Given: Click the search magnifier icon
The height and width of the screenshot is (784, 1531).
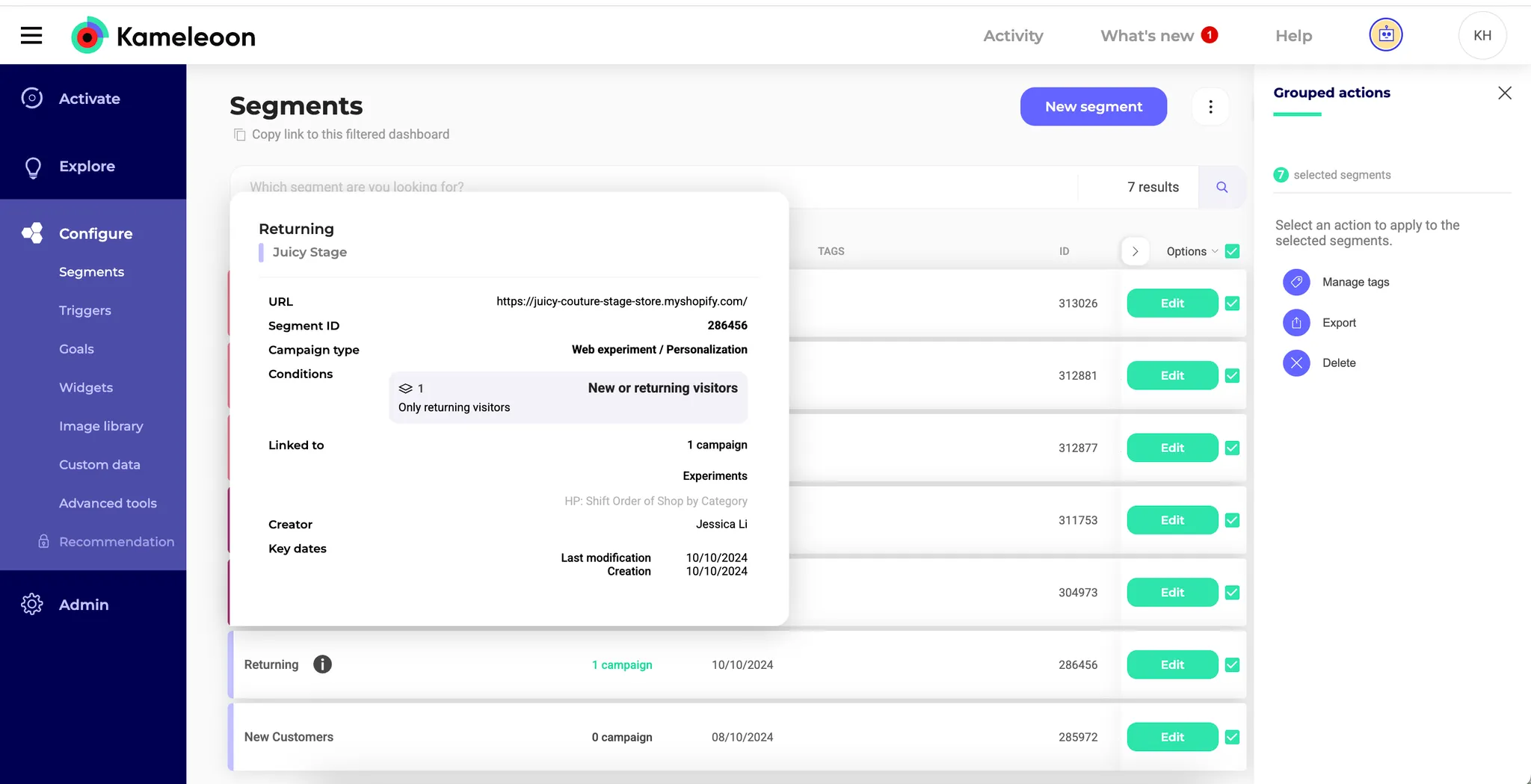Looking at the screenshot, I should coord(1222,187).
